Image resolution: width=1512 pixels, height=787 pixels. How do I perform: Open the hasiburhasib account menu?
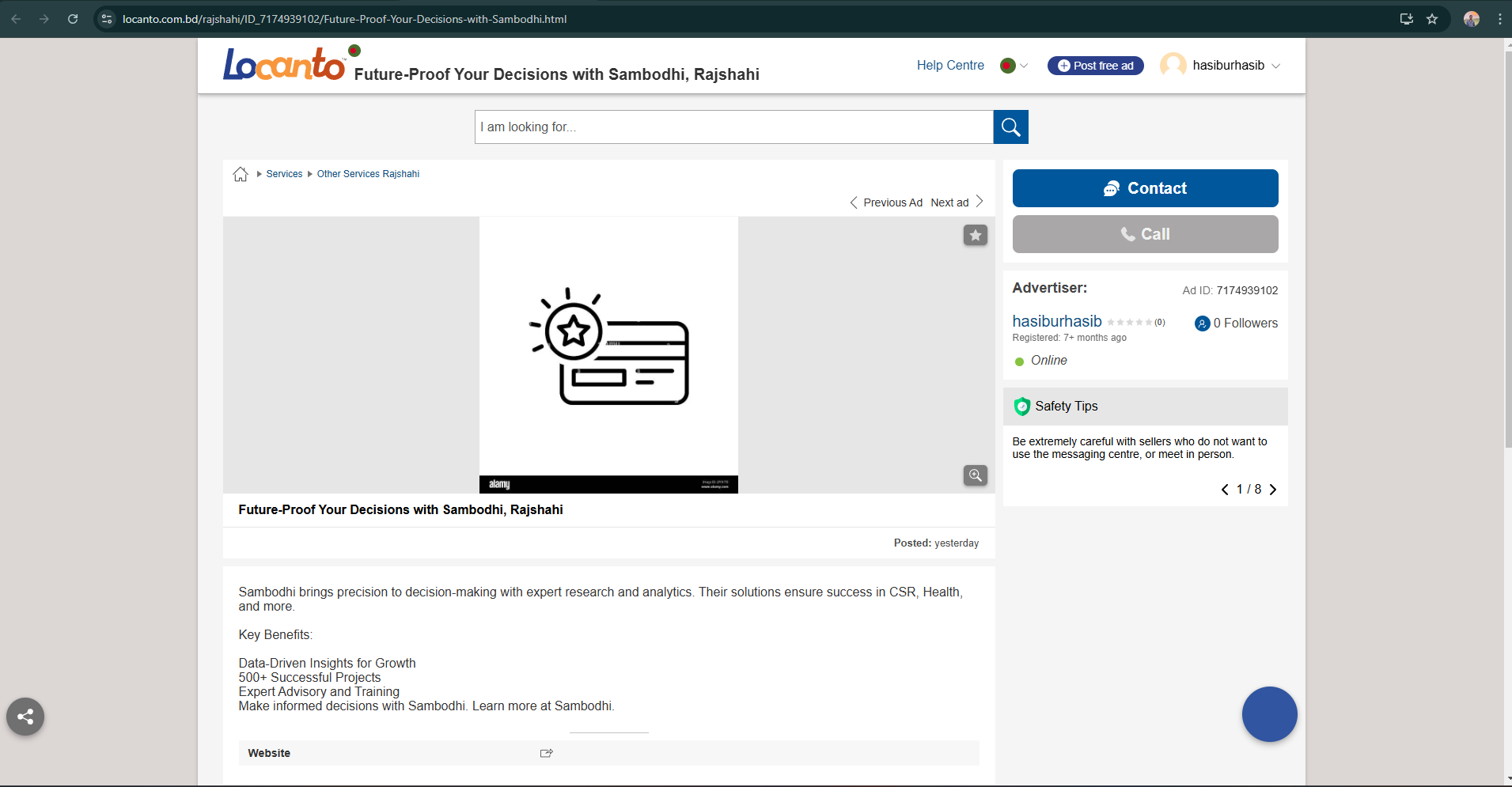coord(1221,66)
